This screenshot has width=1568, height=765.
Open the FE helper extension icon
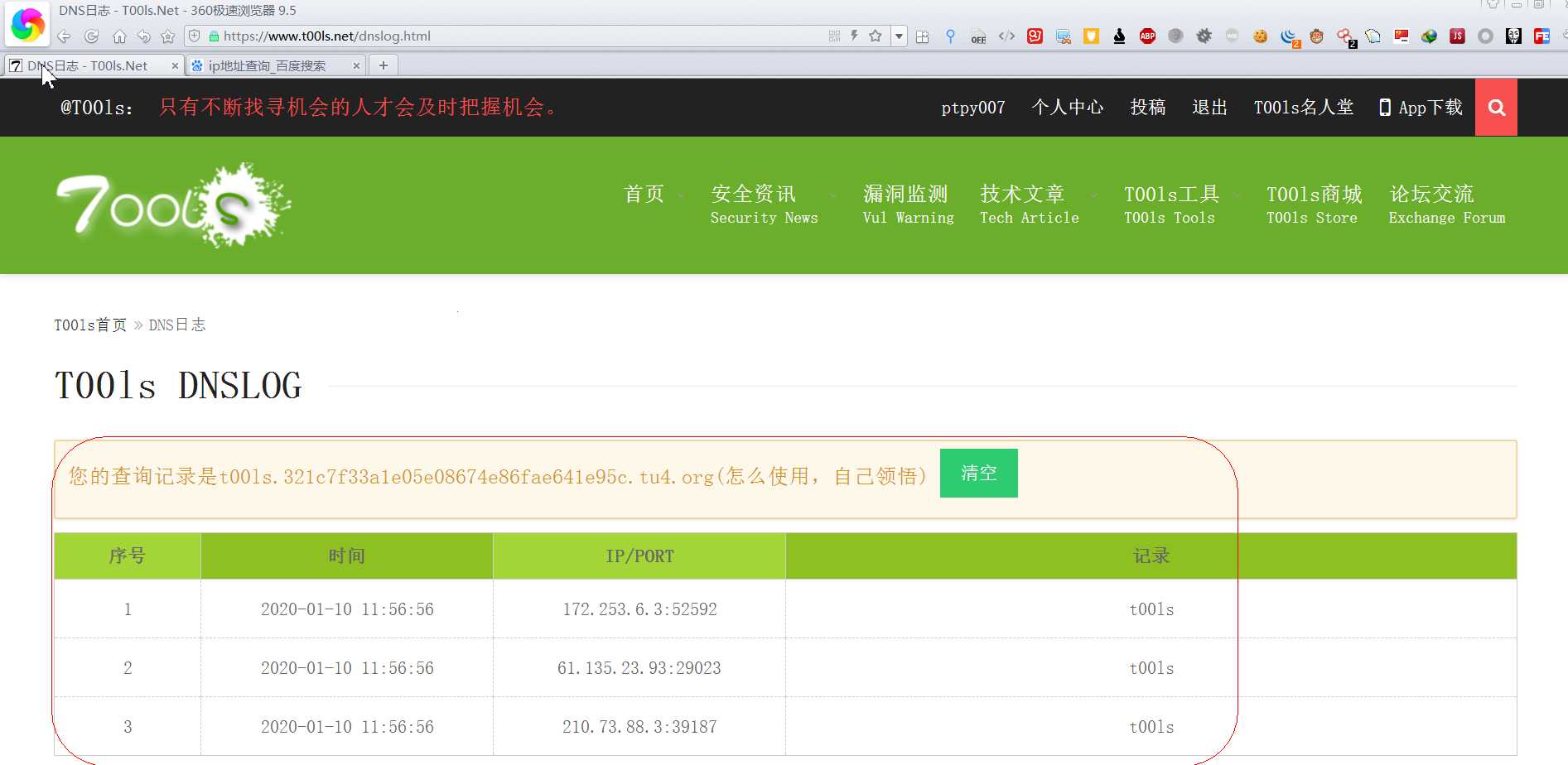pyautogui.click(x=1542, y=36)
